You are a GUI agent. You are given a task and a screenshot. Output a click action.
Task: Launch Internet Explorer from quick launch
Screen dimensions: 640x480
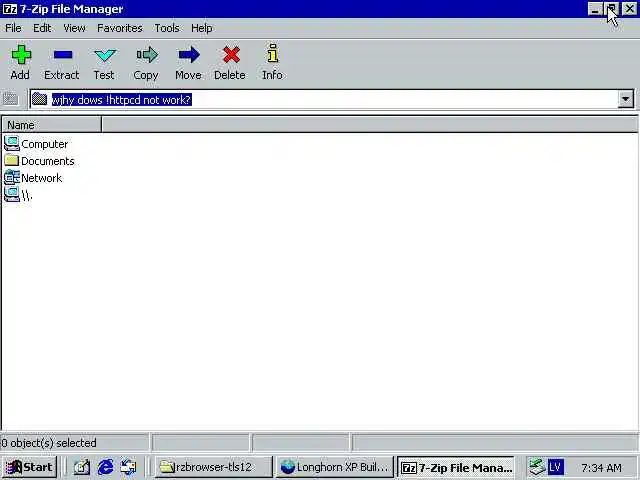(105, 467)
